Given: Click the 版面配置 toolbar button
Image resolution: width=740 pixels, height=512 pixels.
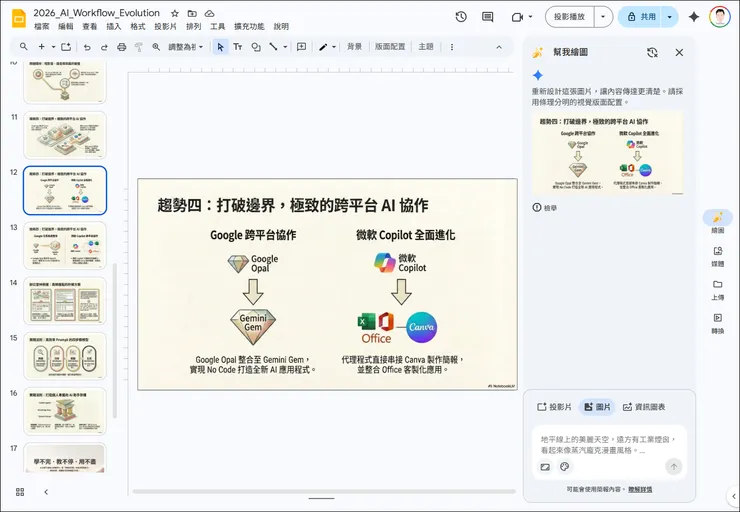Looking at the screenshot, I should tap(390, 47).
